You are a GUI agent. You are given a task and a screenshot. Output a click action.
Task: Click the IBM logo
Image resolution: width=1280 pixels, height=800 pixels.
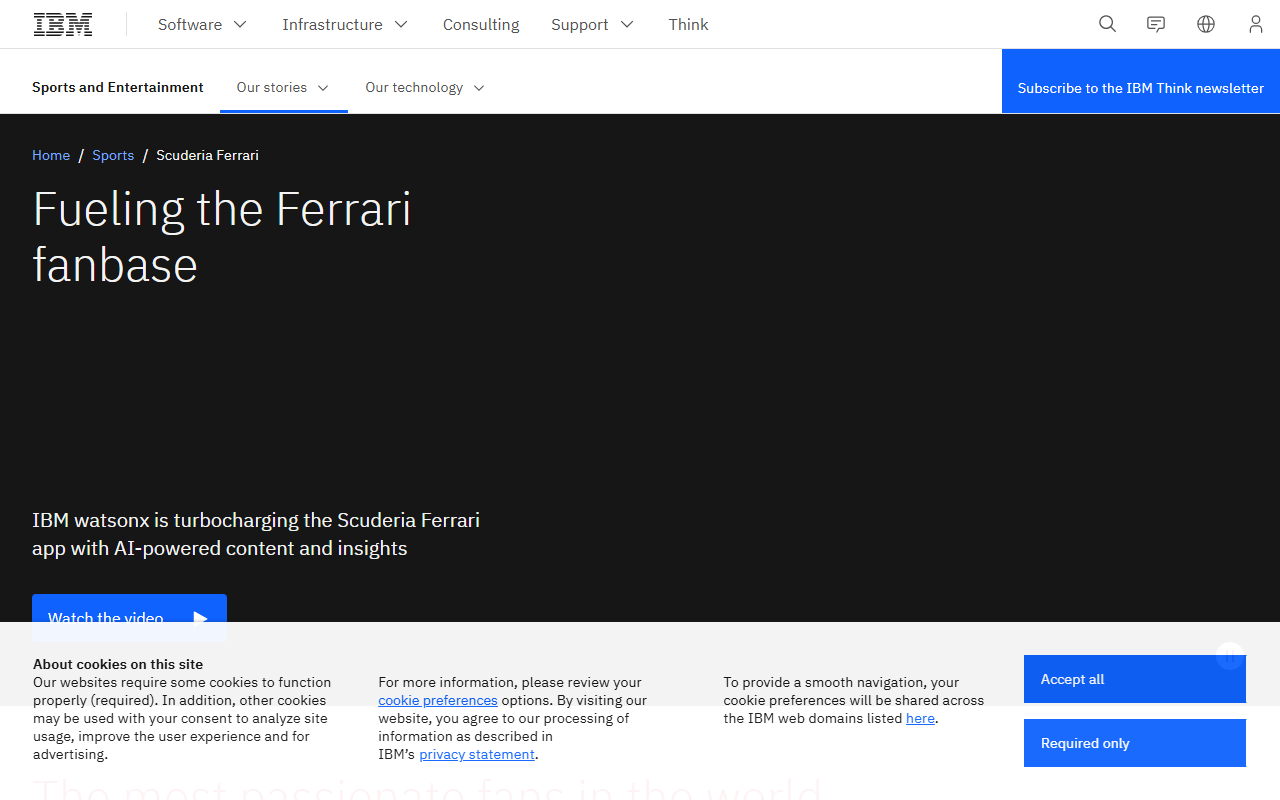tap(63, 24)
